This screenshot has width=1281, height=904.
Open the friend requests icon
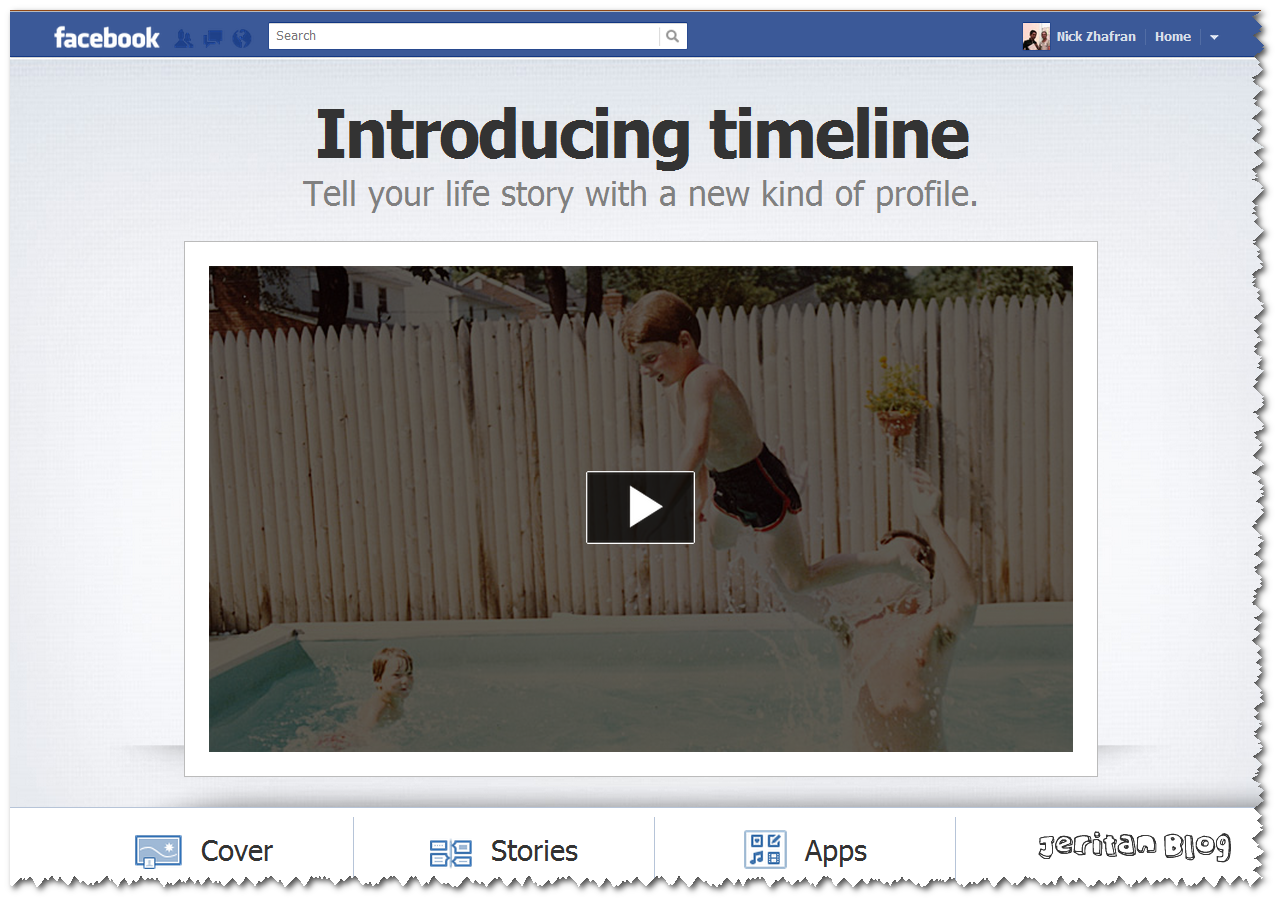coord(183,39)
